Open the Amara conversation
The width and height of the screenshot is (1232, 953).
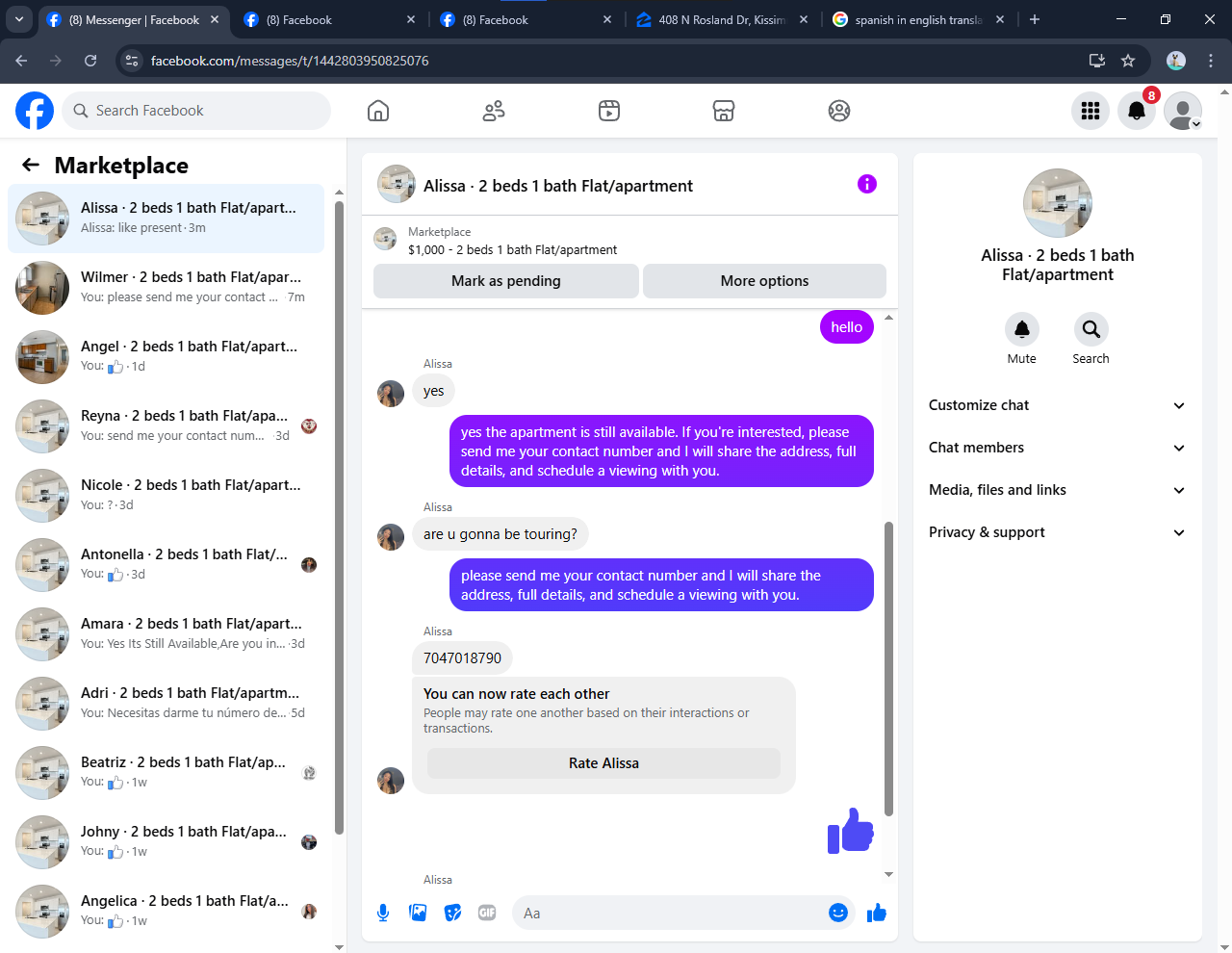coord(166,634)
